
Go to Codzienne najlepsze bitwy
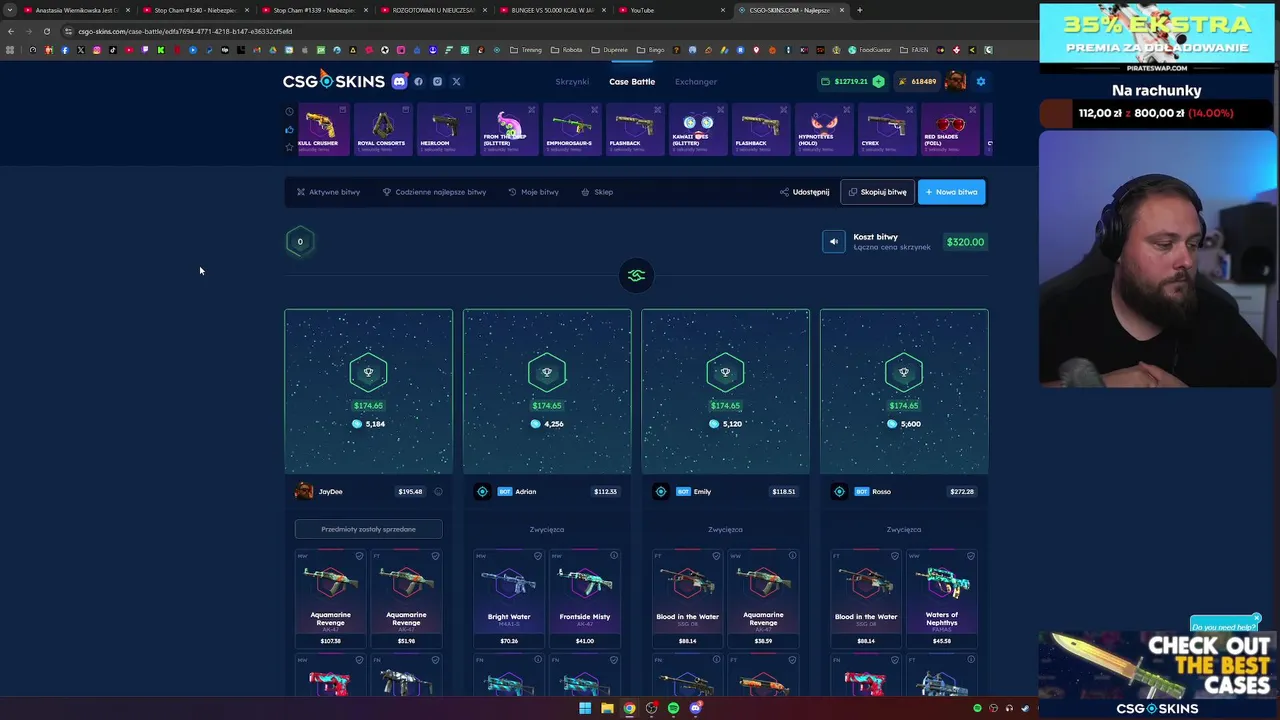click(x=434, y=192)
